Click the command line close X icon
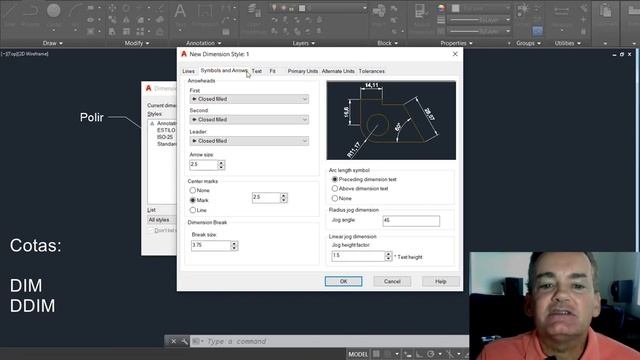Screen dimensions: 640x360 pos(173,341)
